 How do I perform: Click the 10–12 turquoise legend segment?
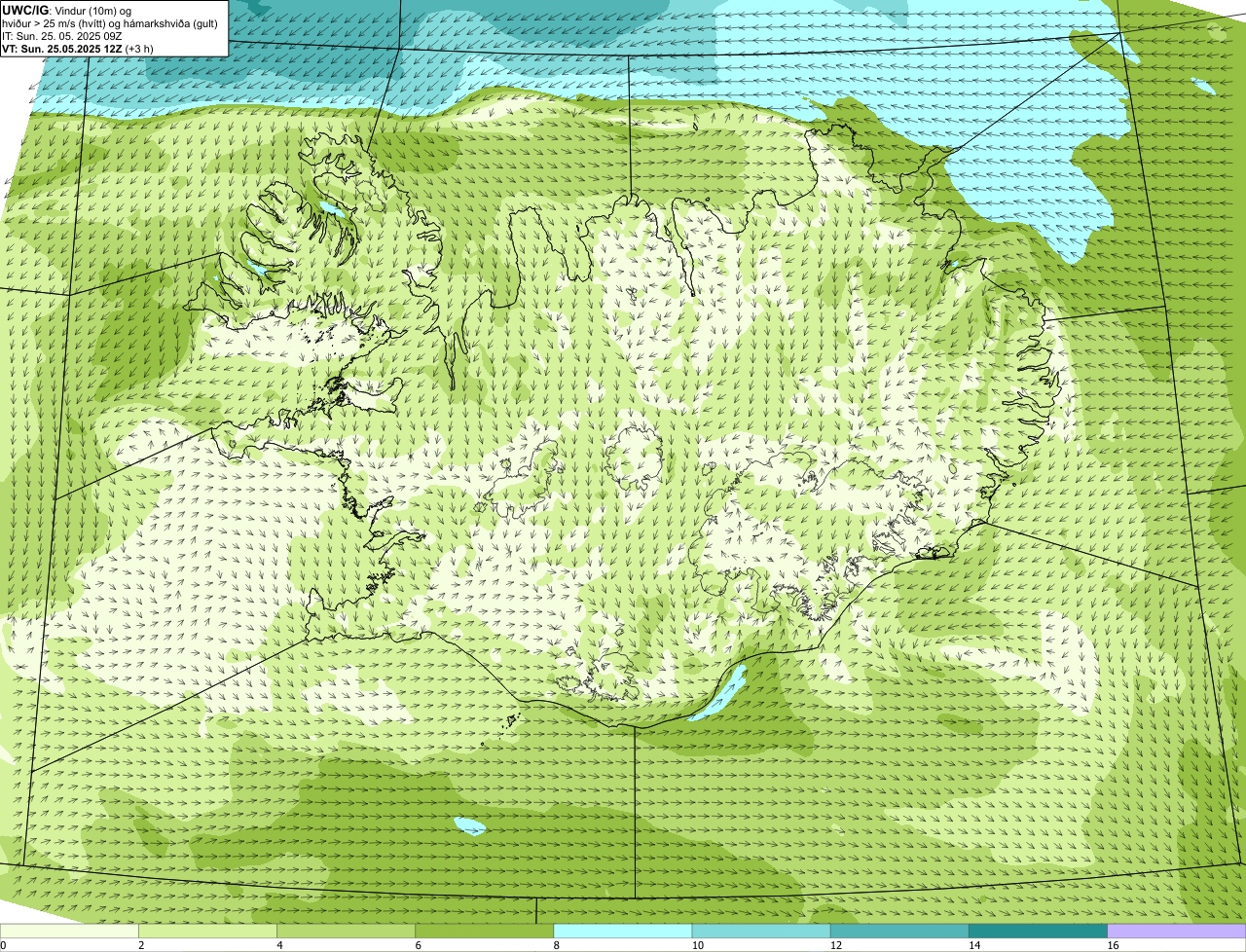pos(761,931)
